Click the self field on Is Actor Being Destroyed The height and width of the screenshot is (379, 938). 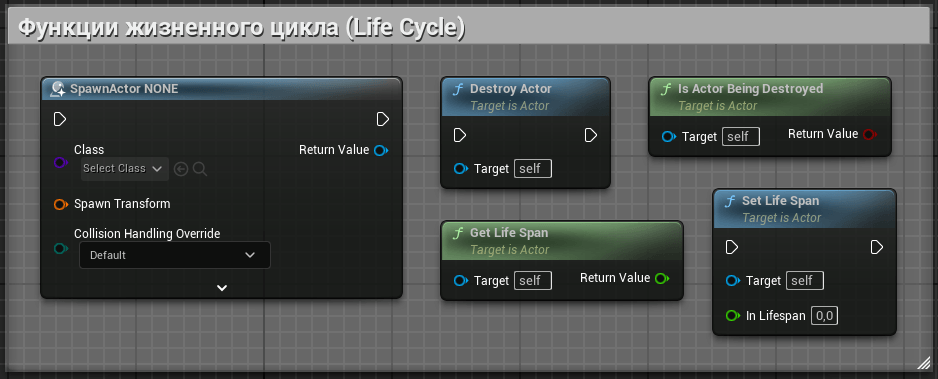click(741, 136)
